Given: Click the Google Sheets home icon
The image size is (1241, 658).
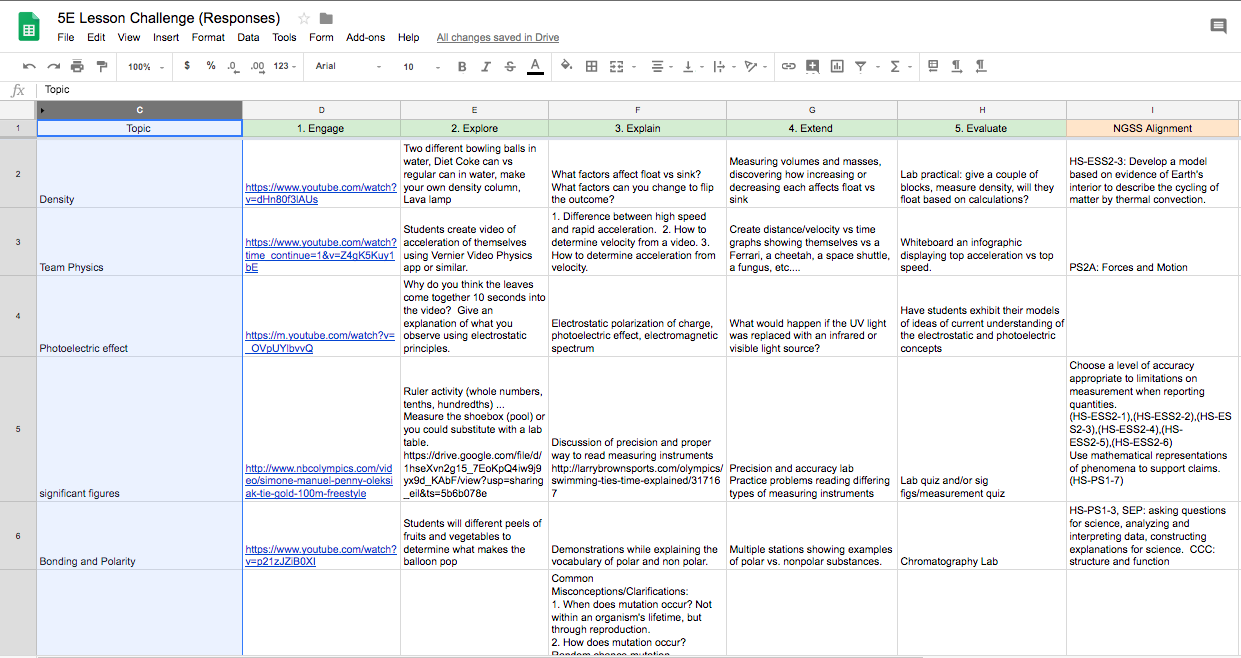Looking at the screenshot, I should (29, 27).
